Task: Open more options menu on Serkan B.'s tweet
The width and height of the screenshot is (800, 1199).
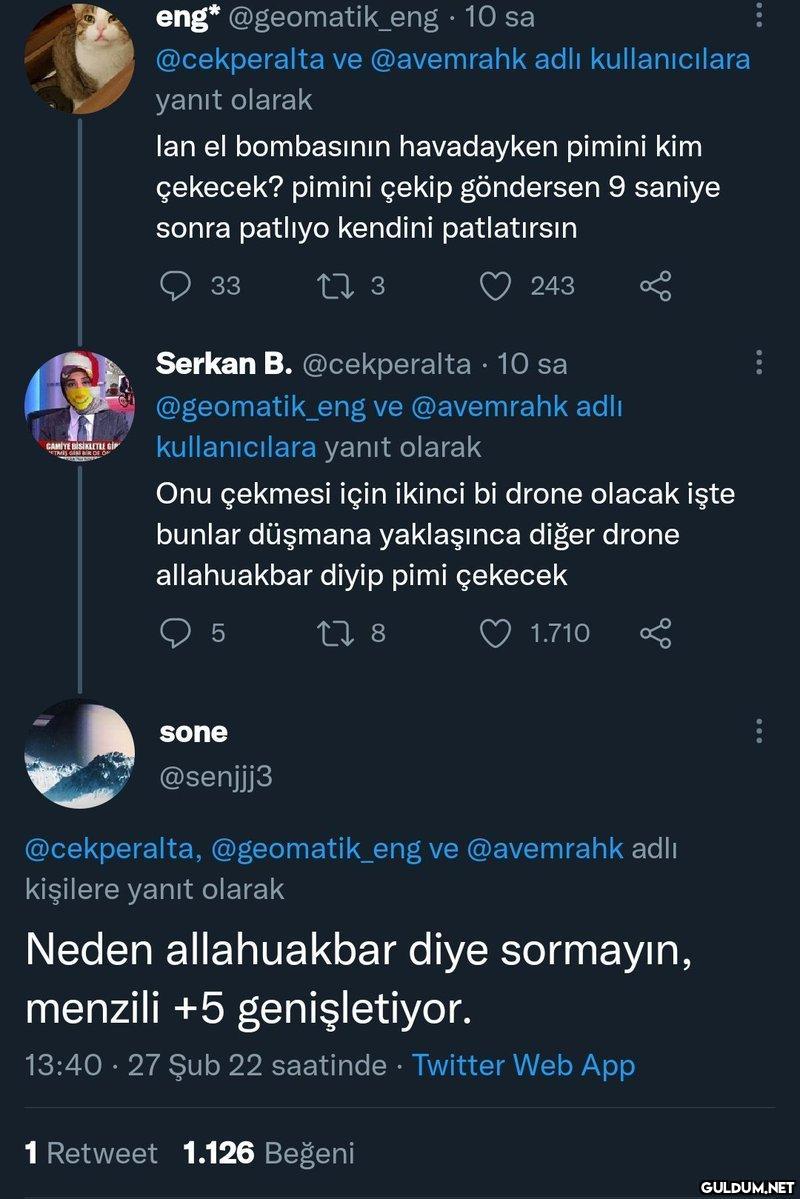Action: [759, 363]
